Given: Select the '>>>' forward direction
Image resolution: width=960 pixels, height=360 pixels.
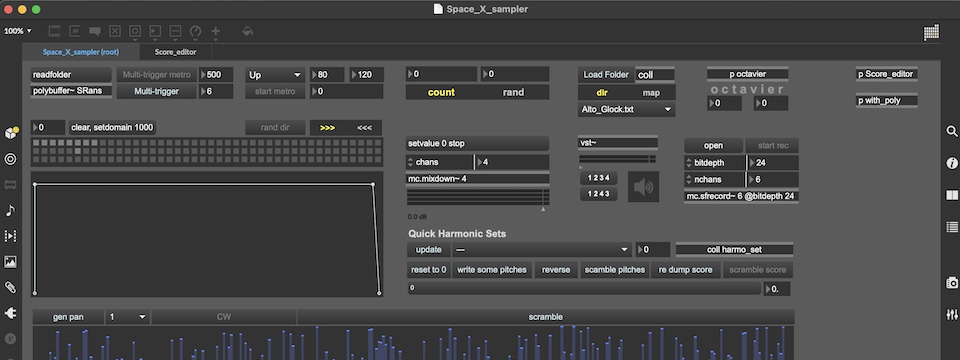Looking at the screenshot, I should (328, 128).
